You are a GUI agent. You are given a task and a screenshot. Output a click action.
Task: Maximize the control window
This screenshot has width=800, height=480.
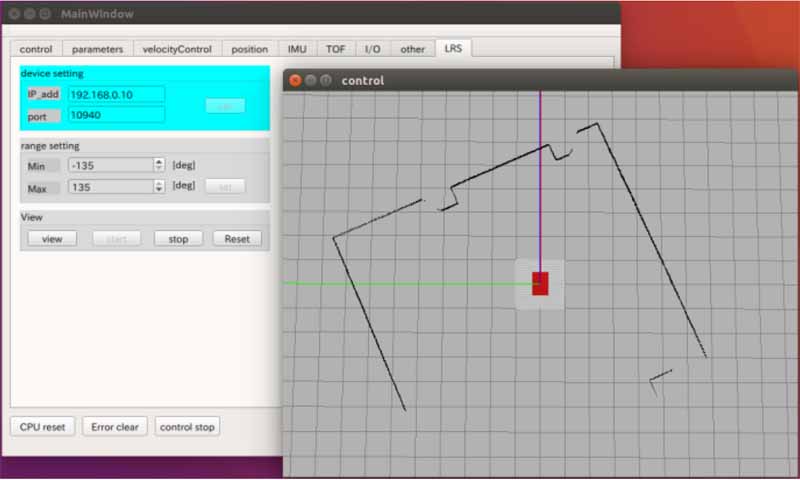[326, 81]
